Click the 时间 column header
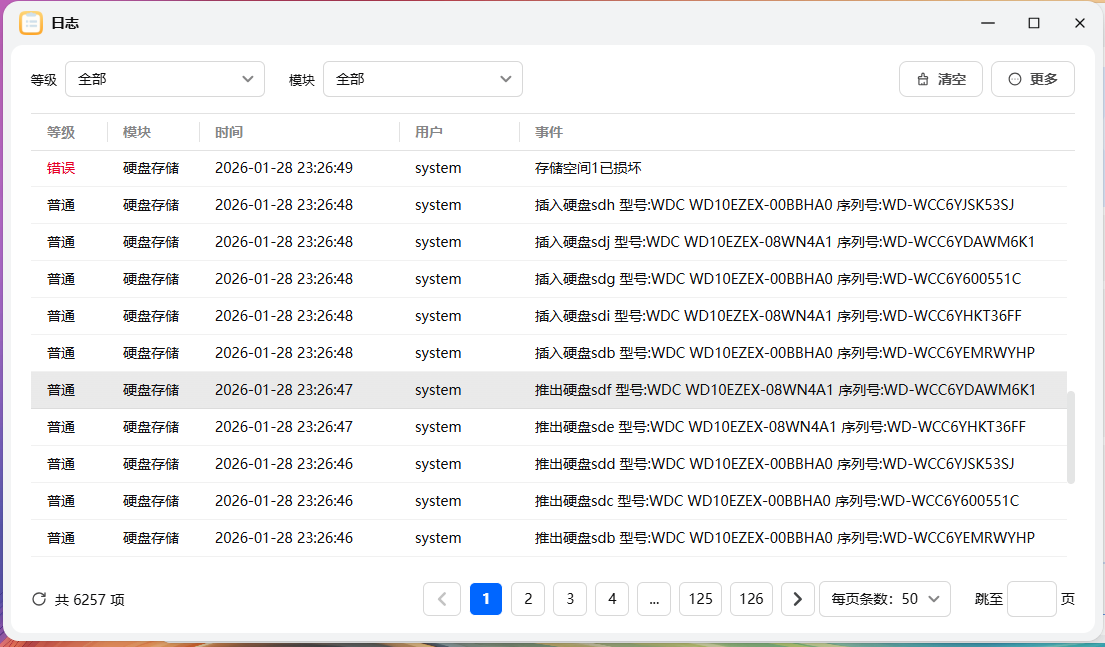Screen dimensions: 1105x647 coord(230,131)
